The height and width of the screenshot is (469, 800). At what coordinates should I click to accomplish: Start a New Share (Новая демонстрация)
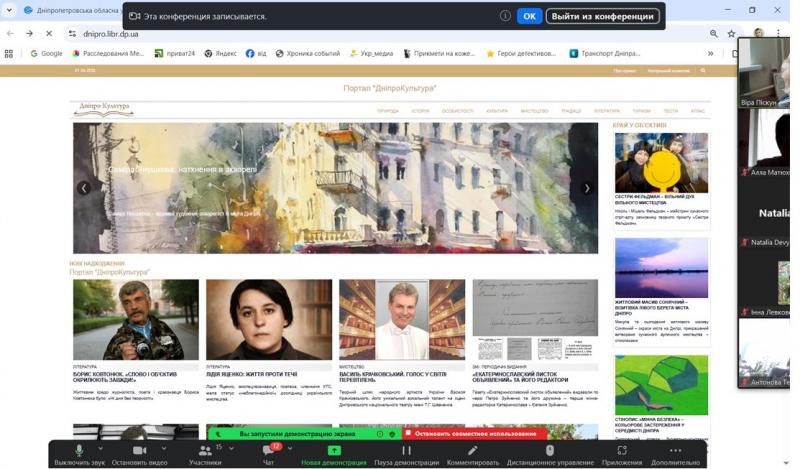(x=334, y=452)
